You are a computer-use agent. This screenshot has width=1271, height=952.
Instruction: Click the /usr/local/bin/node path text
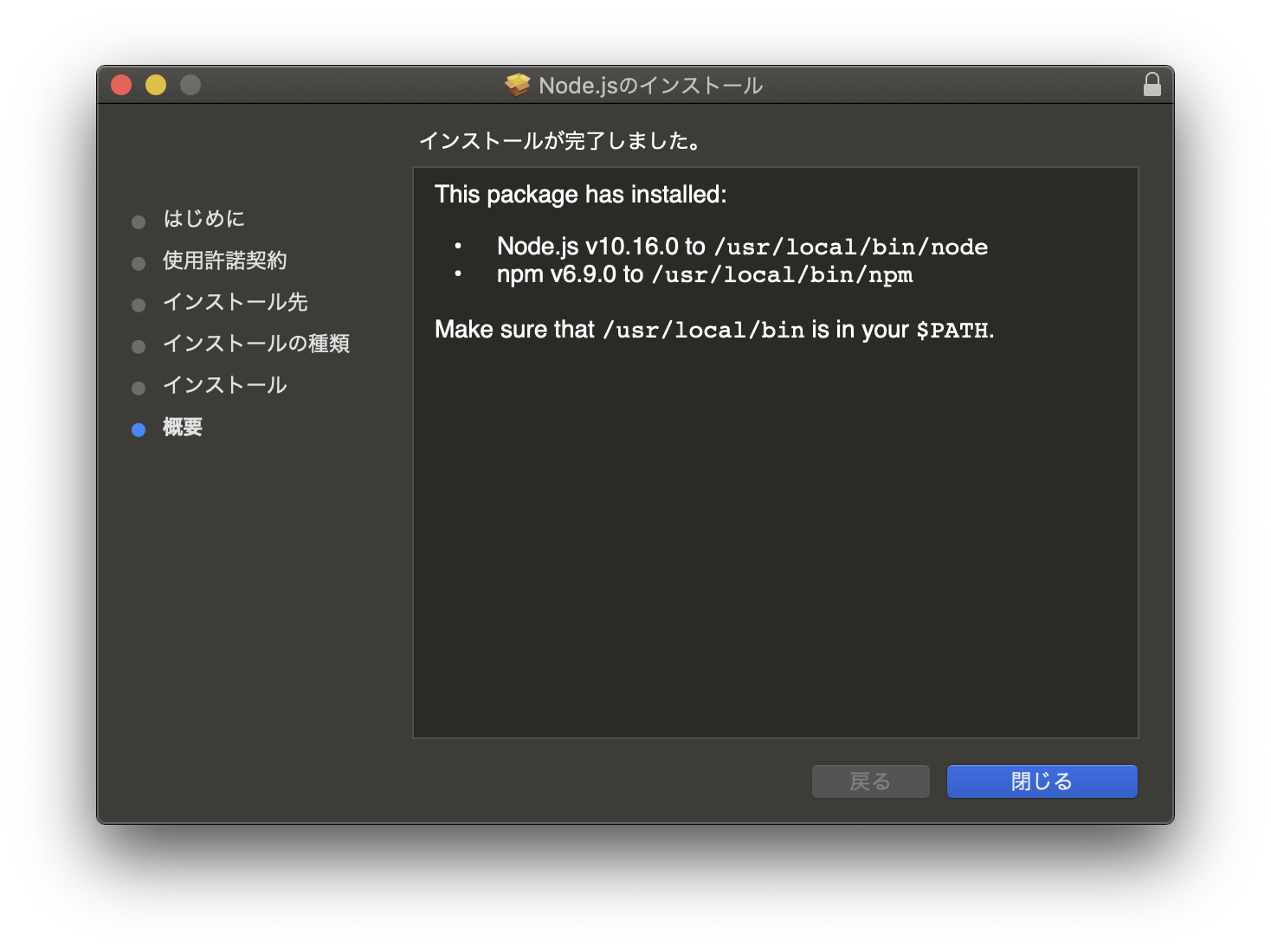click(x=851, y=248)
